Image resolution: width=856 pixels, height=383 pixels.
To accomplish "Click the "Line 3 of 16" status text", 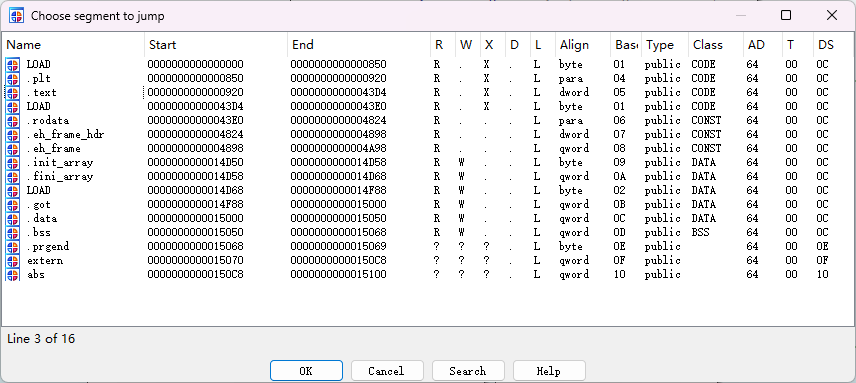I will click(41, 339).
